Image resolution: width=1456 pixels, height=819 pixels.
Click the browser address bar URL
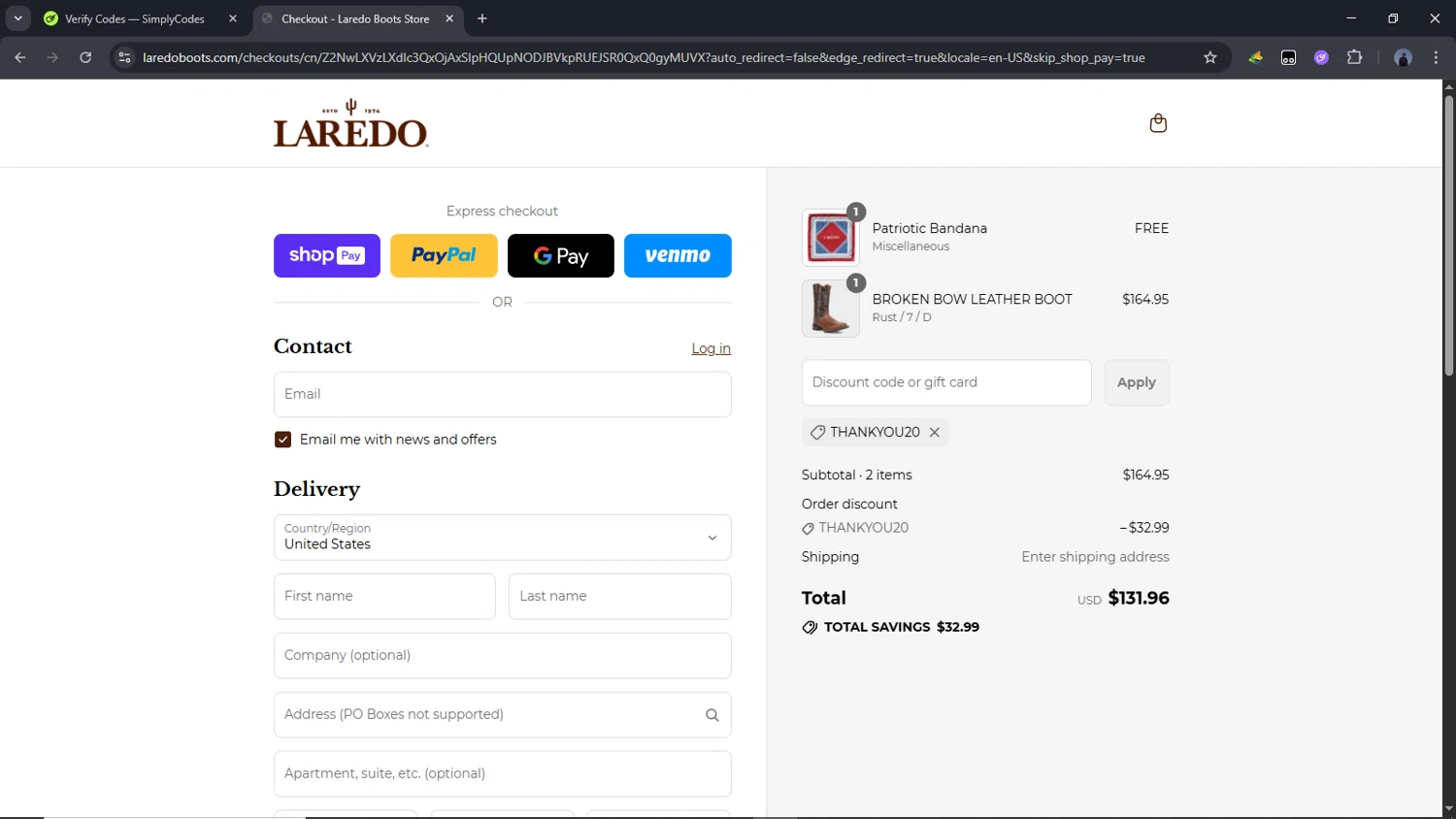pyautogui.click(x=644, y=57)
